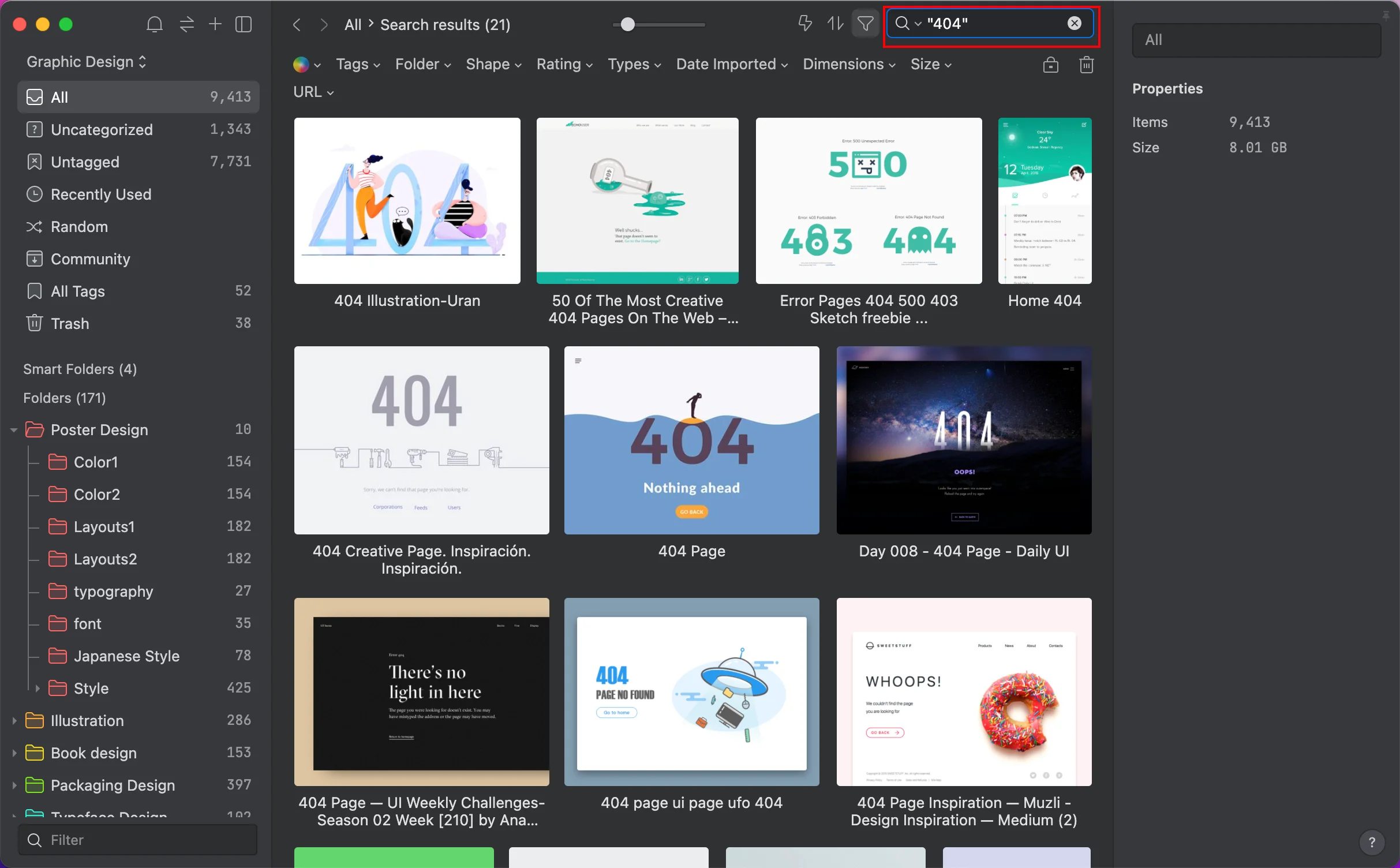
Task: Expand the Packaging Design folder
Action: (x=14, y=785)
